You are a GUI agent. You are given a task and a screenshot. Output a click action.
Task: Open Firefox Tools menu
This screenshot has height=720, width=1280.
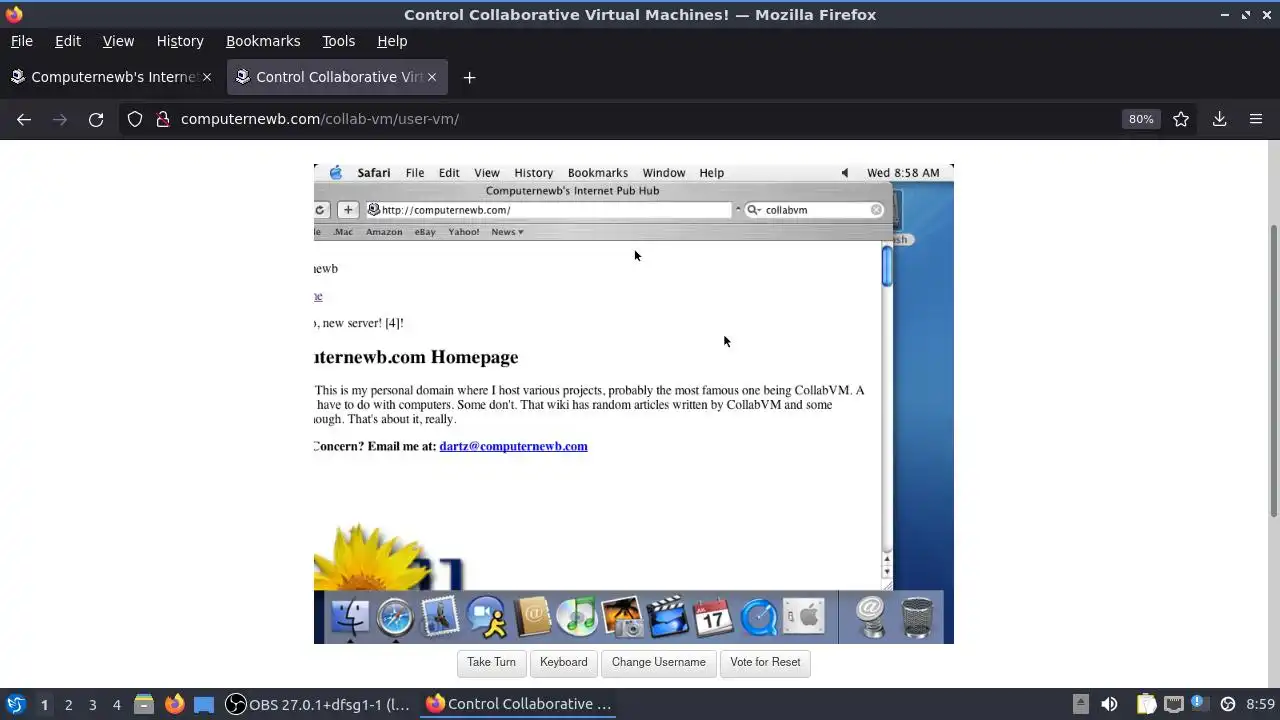[338, 41]
